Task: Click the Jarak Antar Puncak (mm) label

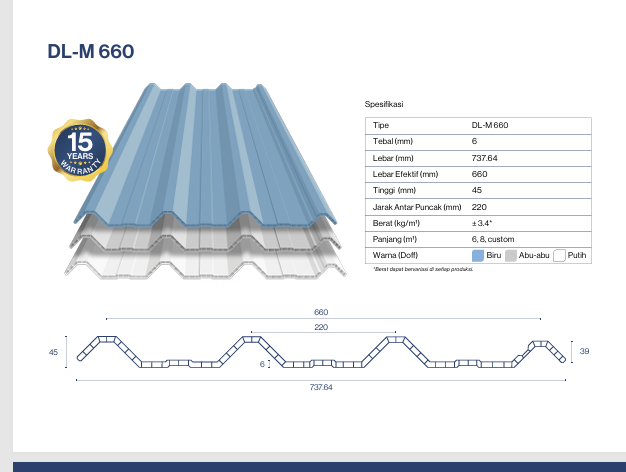Action: 417,207
